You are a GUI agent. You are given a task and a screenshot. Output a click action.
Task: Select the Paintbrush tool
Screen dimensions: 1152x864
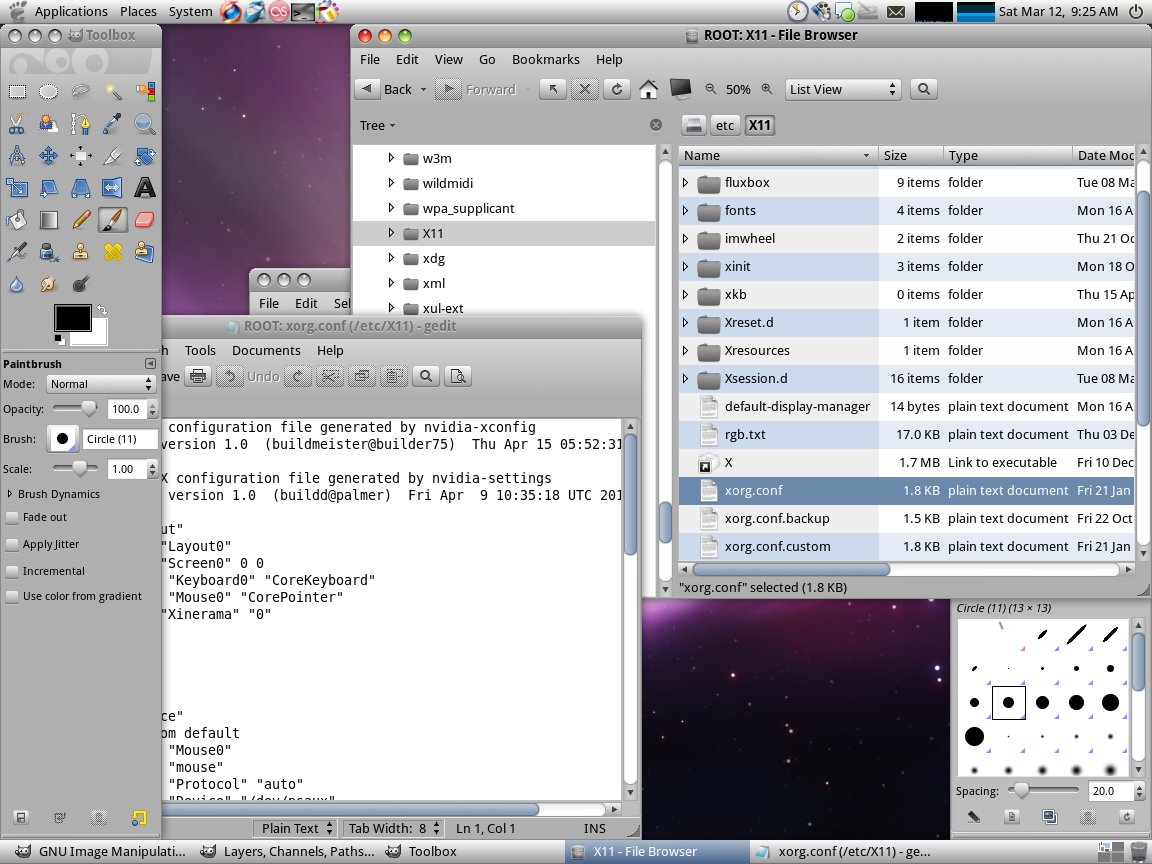point(112,220)
